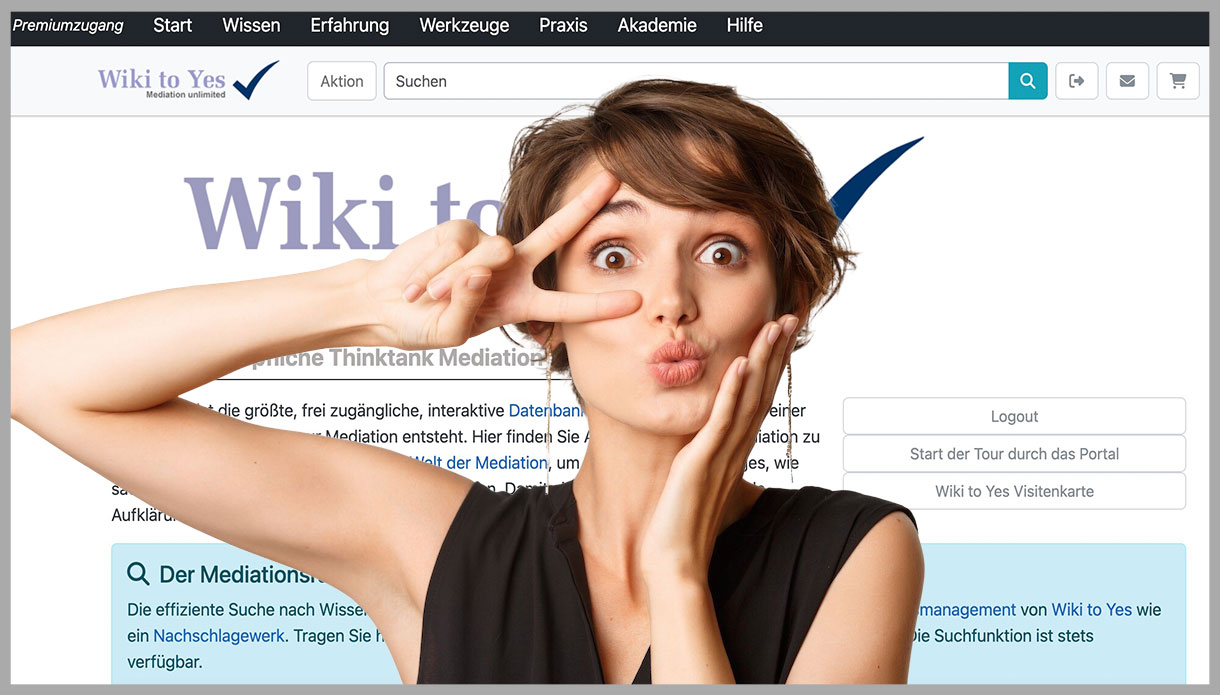Open the Werkzeuge menu
This screenshot has width=1220, height=695.
pyautogui.click(x=464, y=26)
